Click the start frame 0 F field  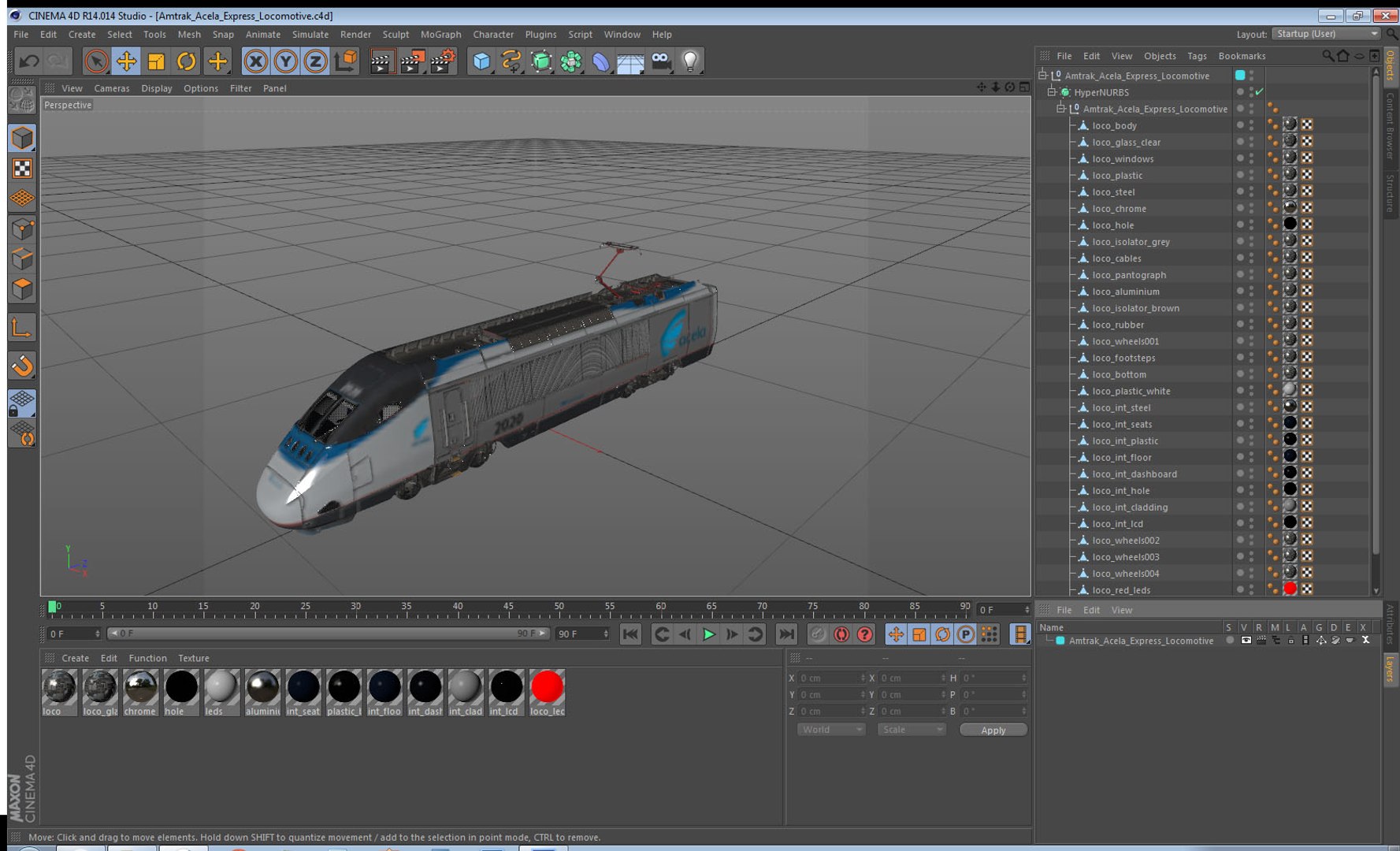pos(74,634)
